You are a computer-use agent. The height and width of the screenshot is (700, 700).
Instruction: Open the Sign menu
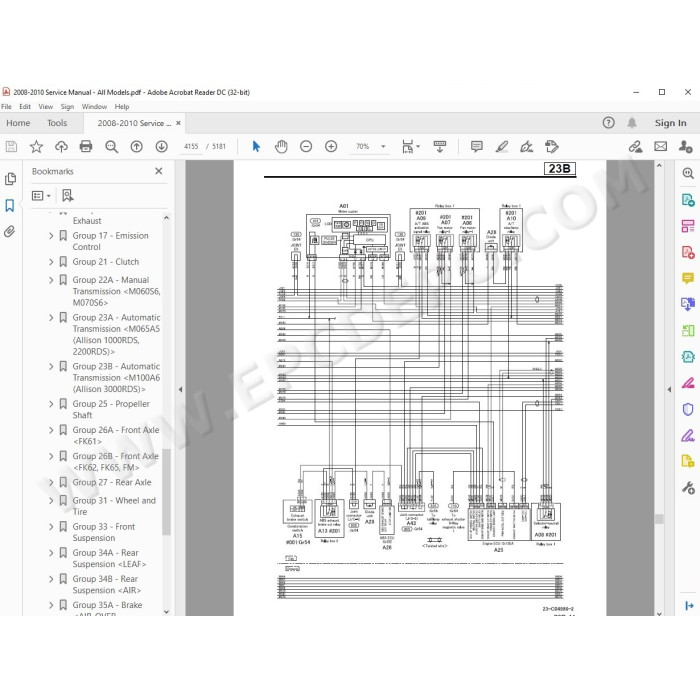pyautogui.click(x=67, y=107)
